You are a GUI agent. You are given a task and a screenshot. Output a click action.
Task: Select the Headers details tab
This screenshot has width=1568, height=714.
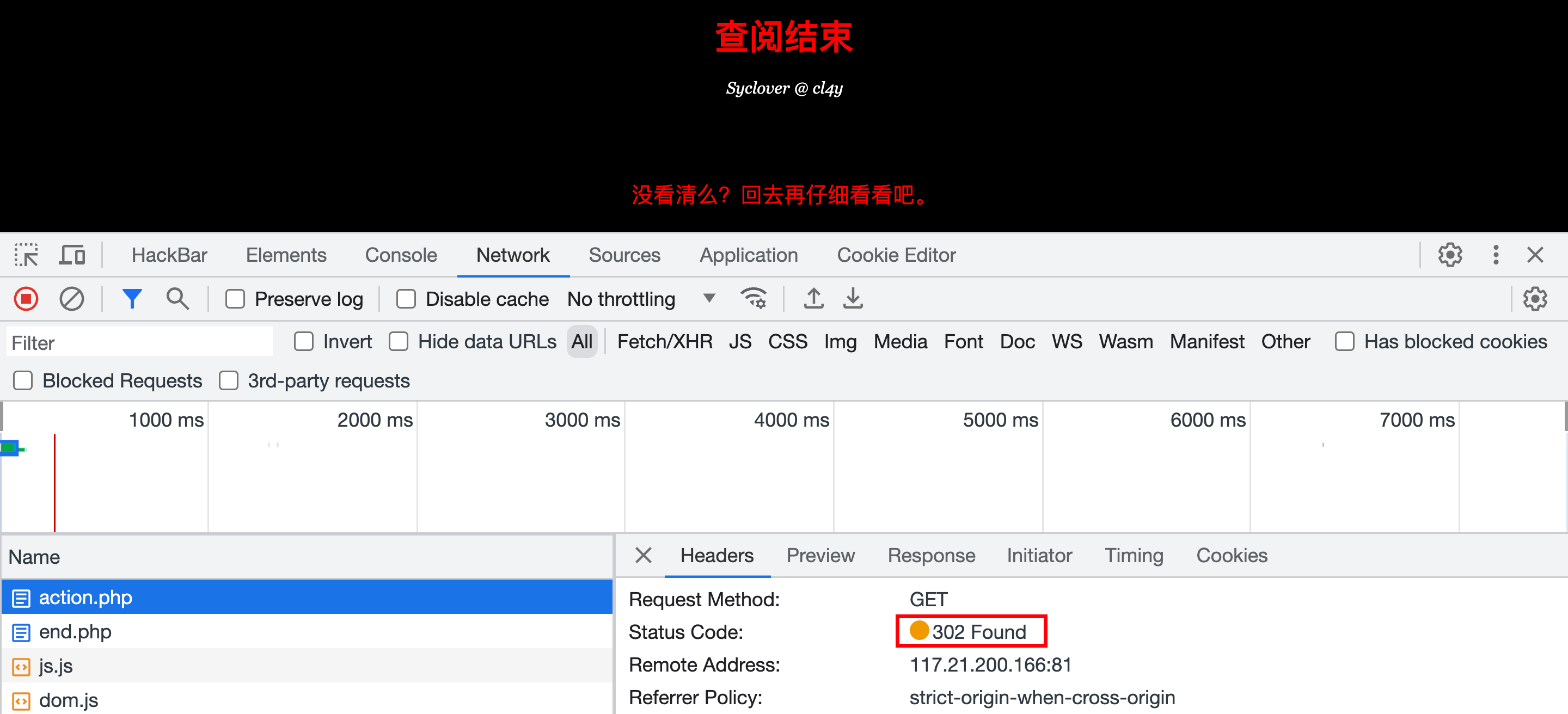point(716,555)
